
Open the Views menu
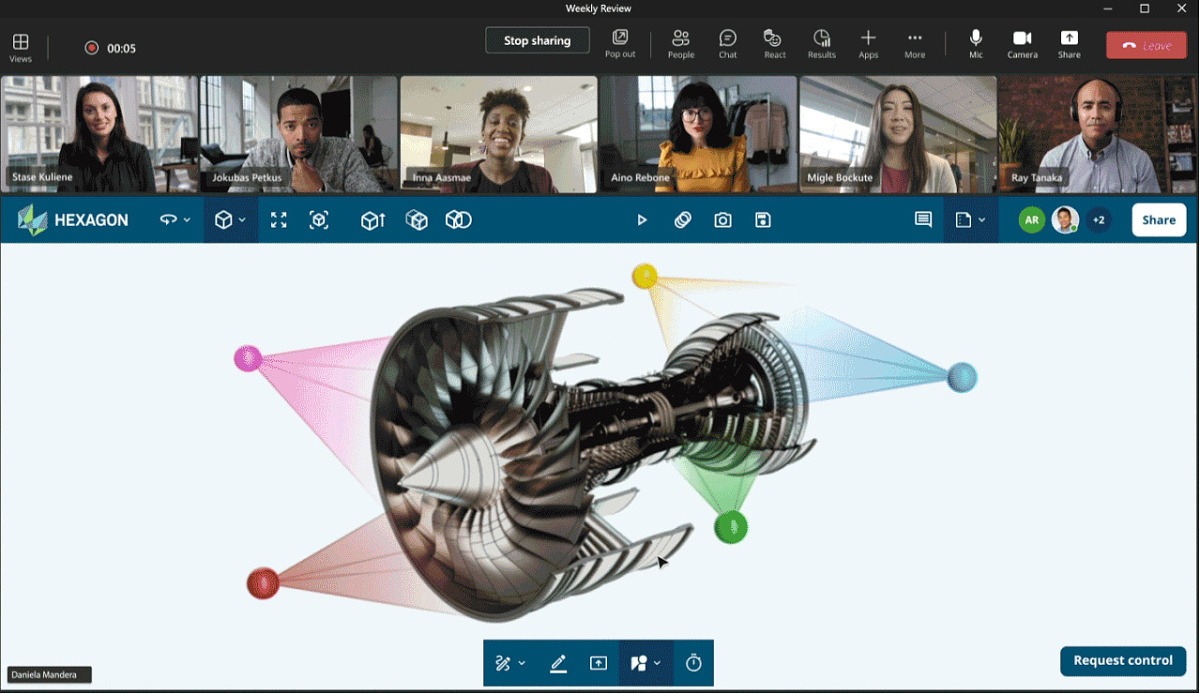point(20,44)
